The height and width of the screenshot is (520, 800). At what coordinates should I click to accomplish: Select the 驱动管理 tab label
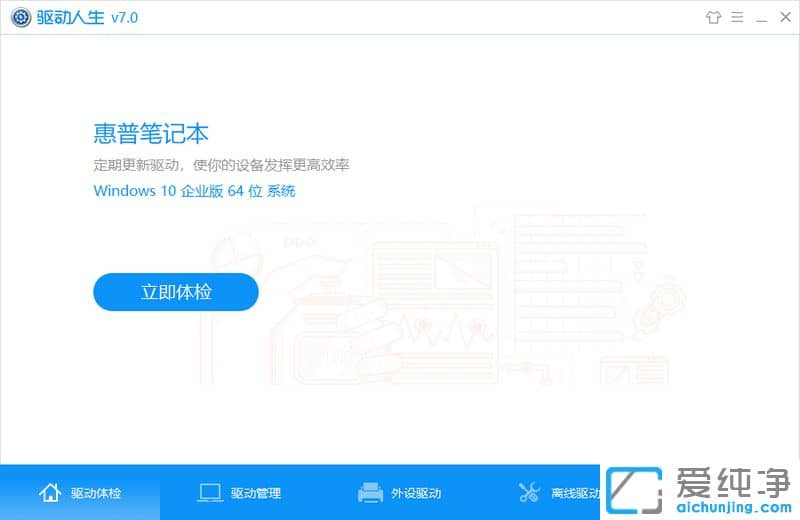(x=256, y=493)
